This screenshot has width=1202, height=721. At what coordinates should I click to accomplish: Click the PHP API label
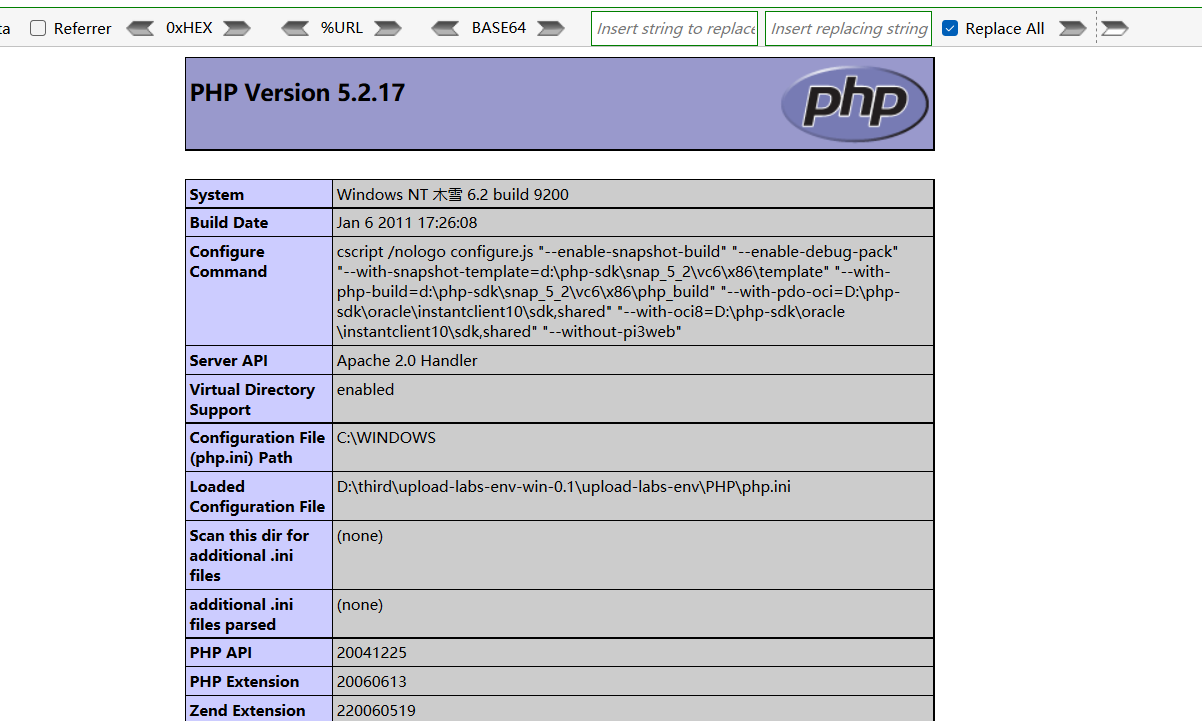click(x=223, y=653)
